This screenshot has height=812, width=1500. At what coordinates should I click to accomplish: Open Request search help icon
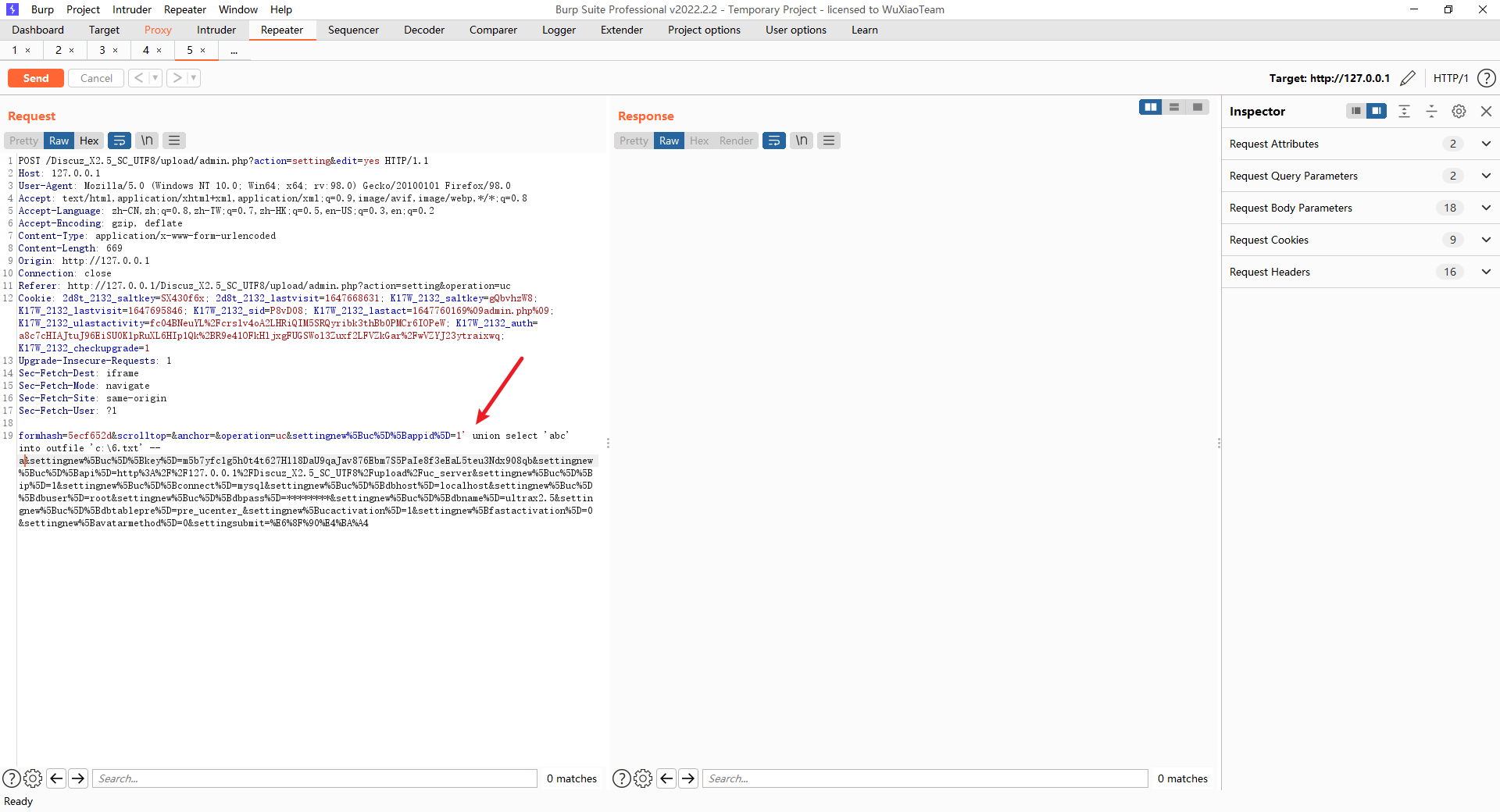(12, 778)
